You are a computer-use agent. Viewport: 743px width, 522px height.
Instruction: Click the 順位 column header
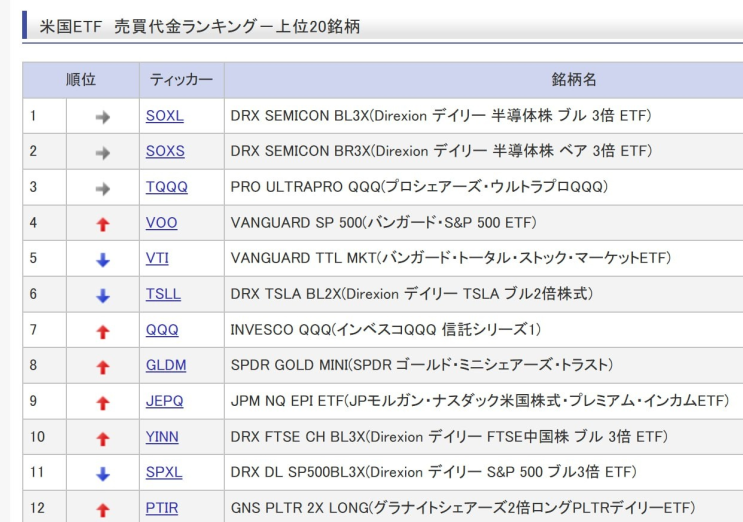(81, 80)
